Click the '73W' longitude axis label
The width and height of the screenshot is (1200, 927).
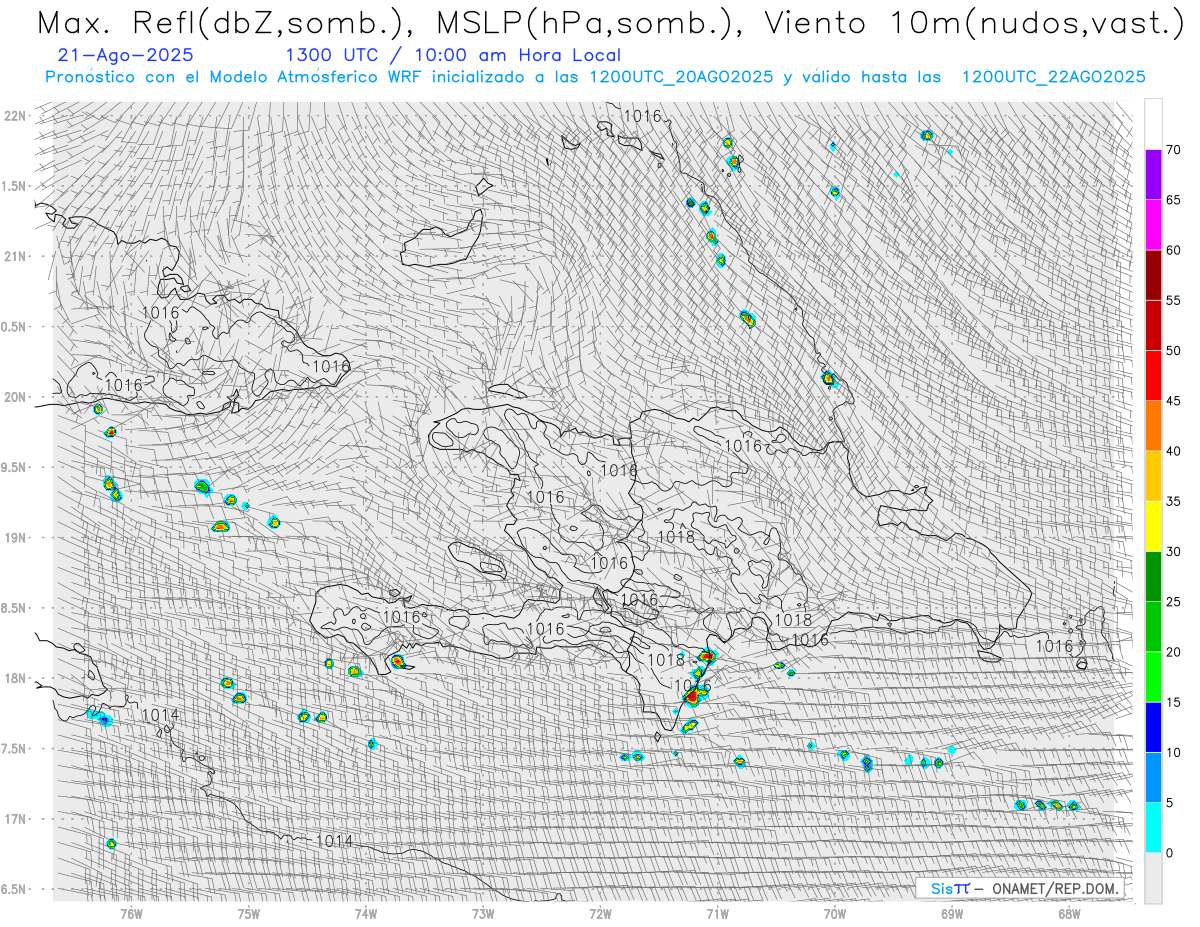[x=482, y=912]
